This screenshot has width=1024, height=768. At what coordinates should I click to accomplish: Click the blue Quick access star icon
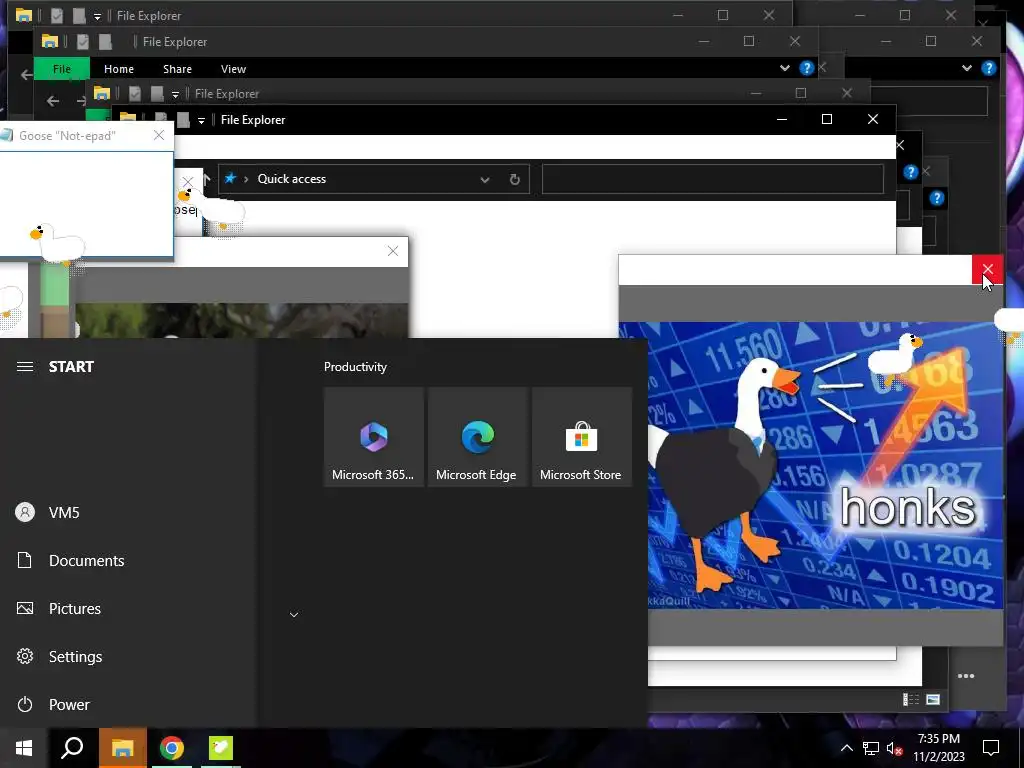pyautogui.click(x=230, y=178)
